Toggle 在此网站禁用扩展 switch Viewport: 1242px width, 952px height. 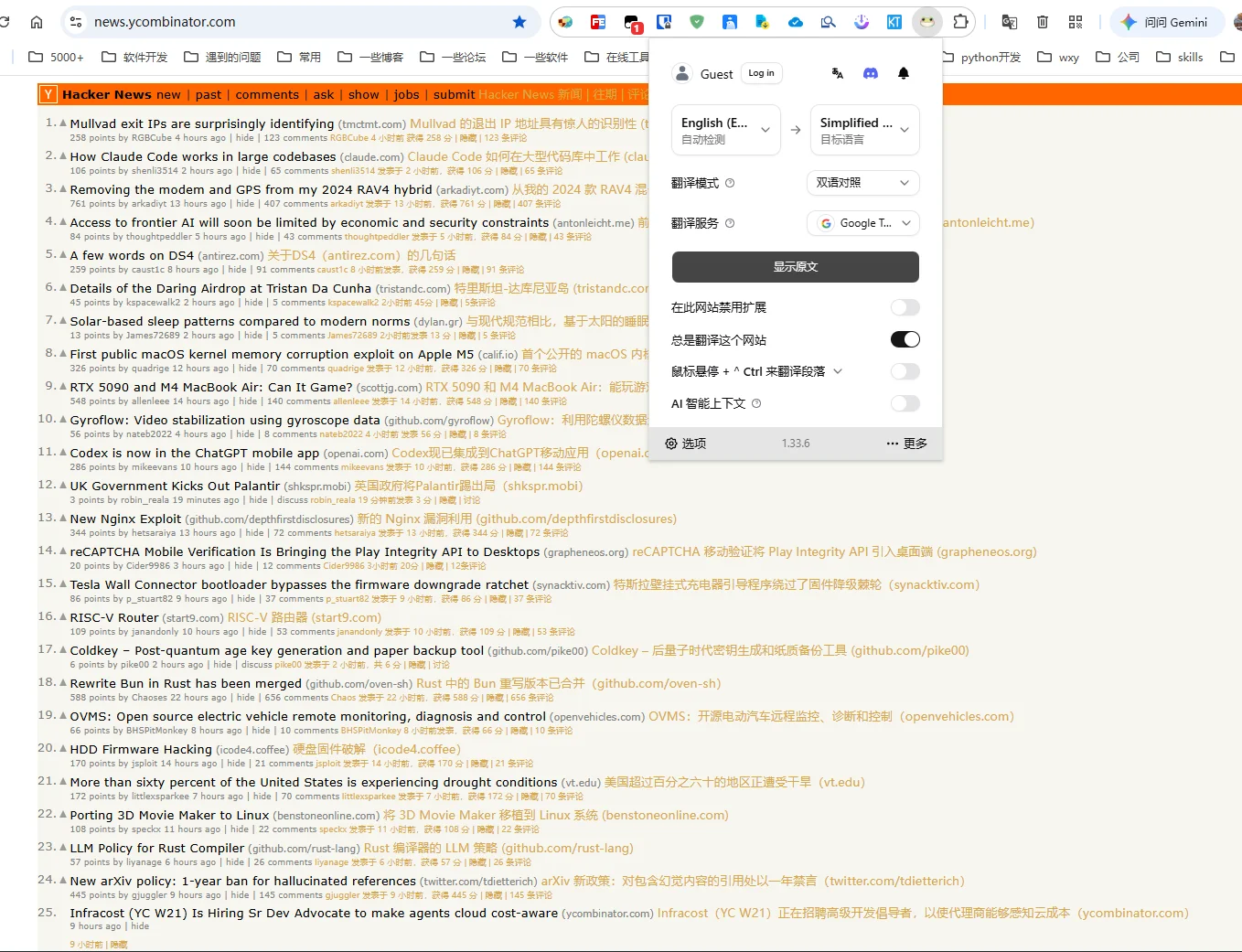pos(905,307)
